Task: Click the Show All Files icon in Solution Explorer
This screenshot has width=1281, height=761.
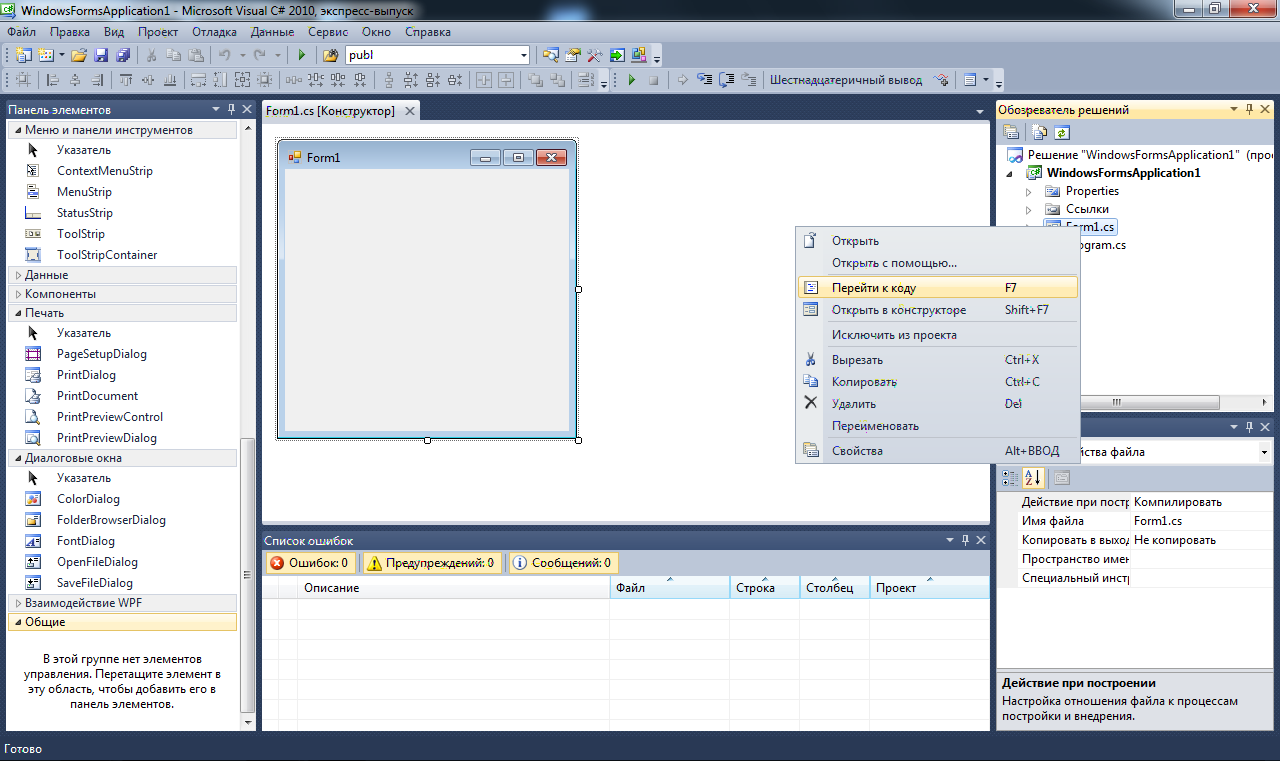Action: click(x=1040, y=132)
